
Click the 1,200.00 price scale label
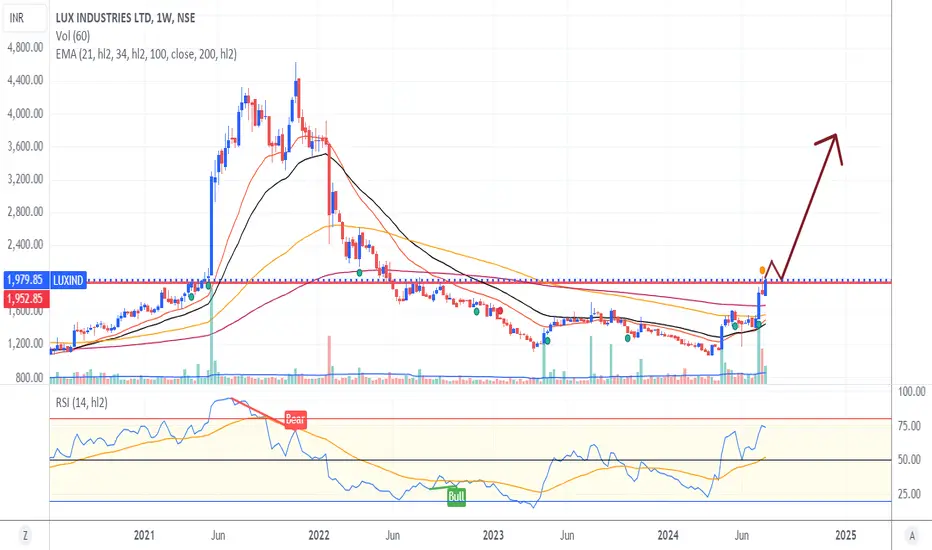tap(25, 344)
